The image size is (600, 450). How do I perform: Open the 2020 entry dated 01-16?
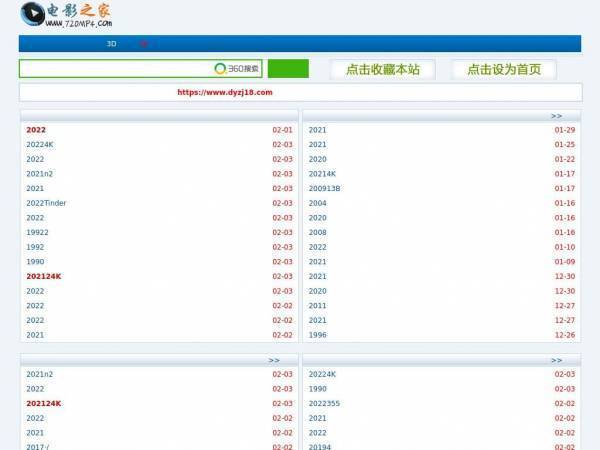[x=318, y=218]
